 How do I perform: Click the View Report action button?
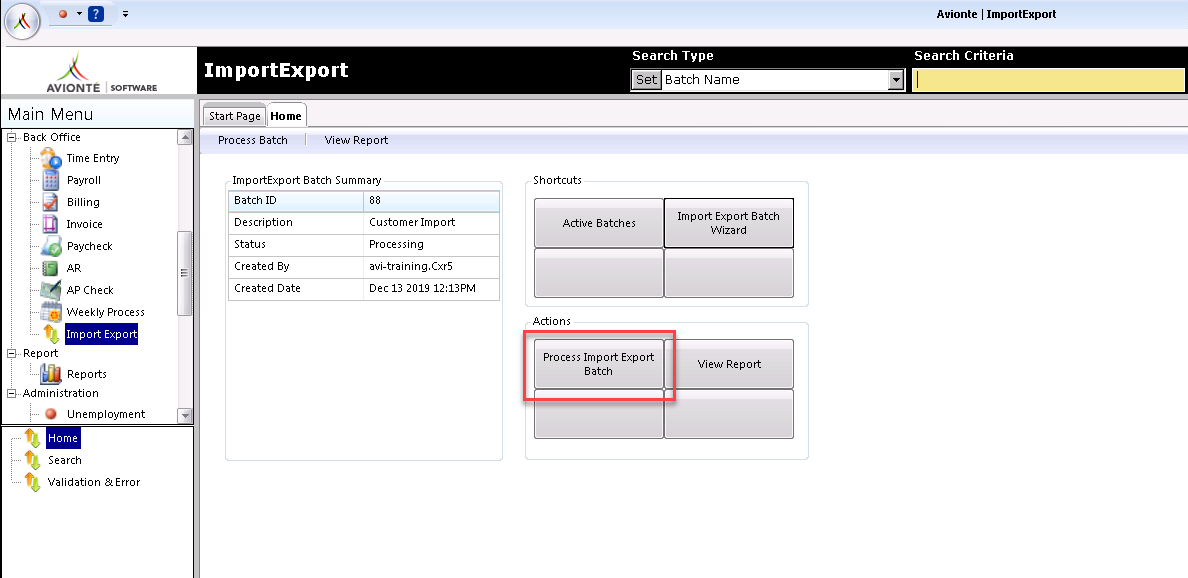[729, 364]
